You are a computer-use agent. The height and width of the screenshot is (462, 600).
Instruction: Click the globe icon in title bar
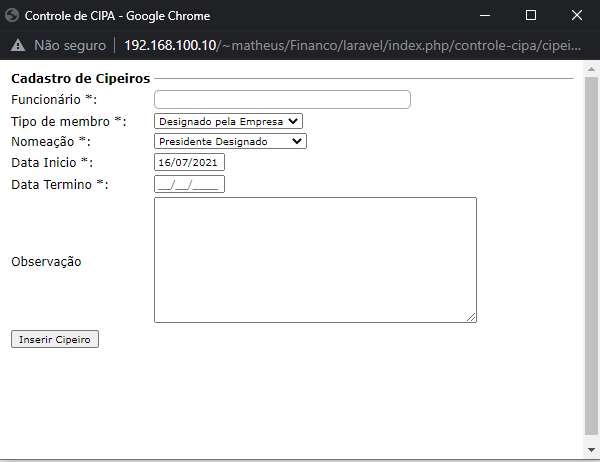pos(13,15)
